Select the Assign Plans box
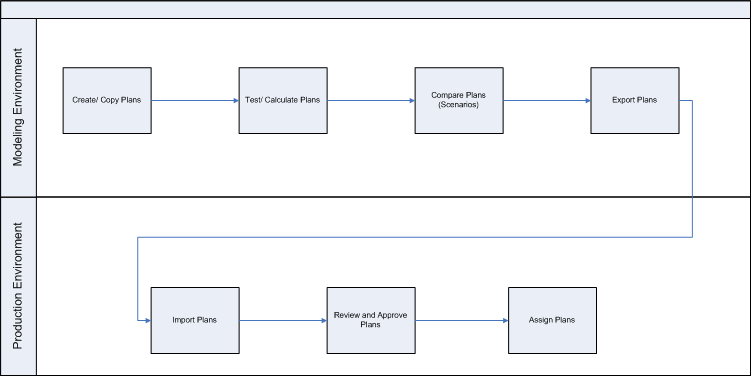751x376 pixels. click(x=552, y=320)
